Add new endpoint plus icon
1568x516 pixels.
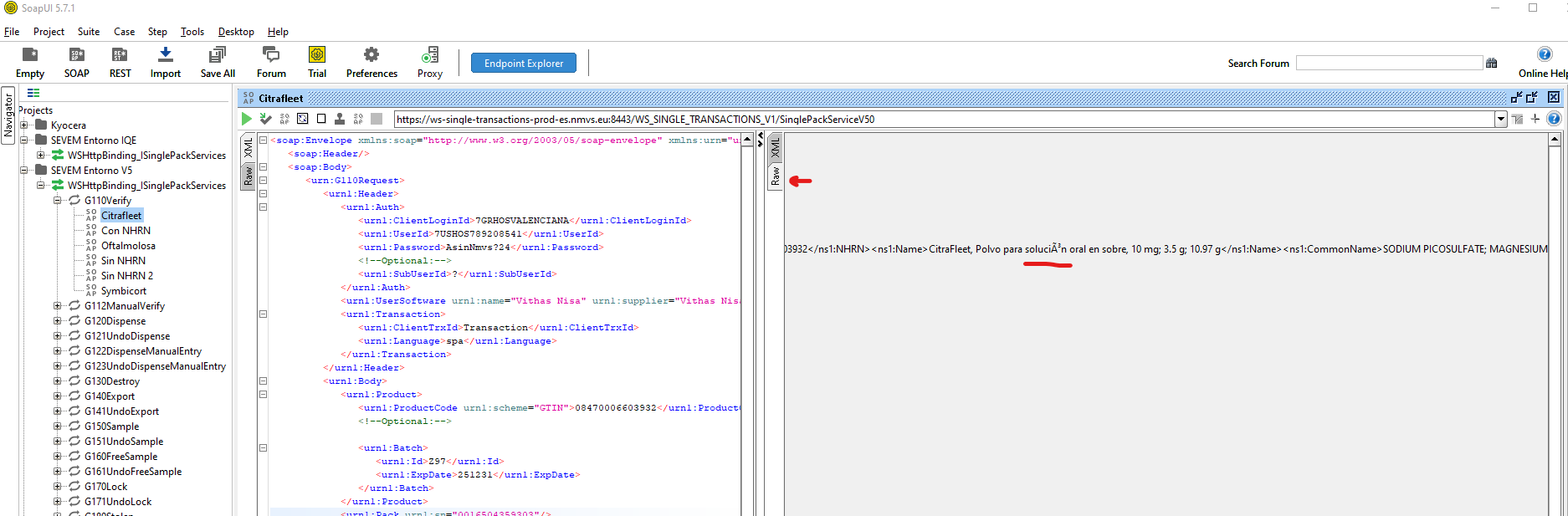[1535, 119]
